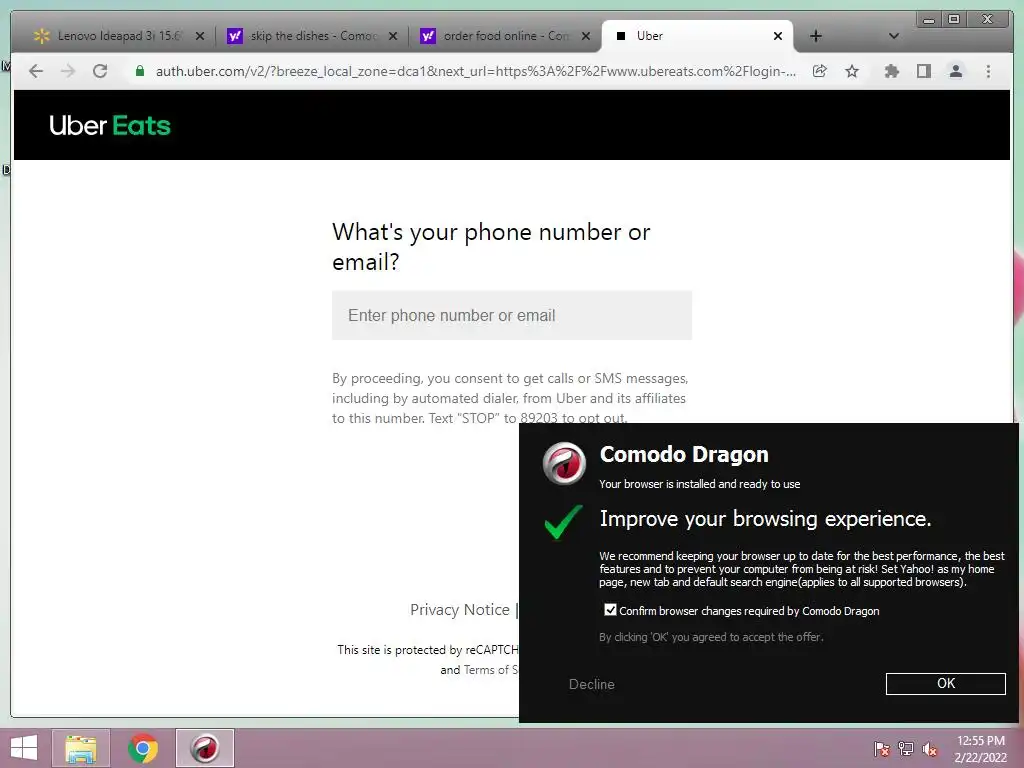Click OK in Comodo Dragon popup
The width and height of the screenshot is (1024, 768).
(946, 684)
